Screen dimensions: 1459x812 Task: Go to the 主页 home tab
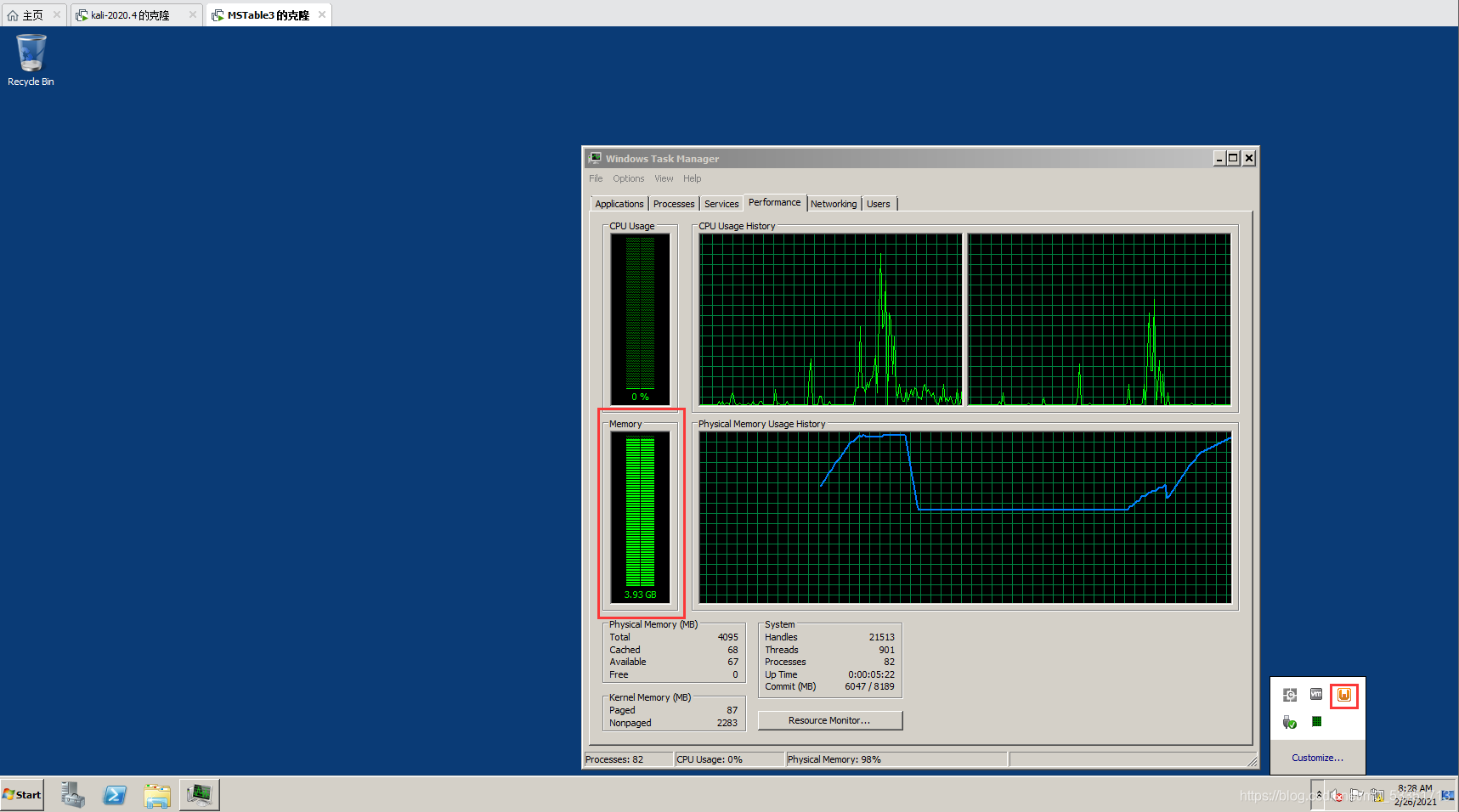click(x=32, y=15)
